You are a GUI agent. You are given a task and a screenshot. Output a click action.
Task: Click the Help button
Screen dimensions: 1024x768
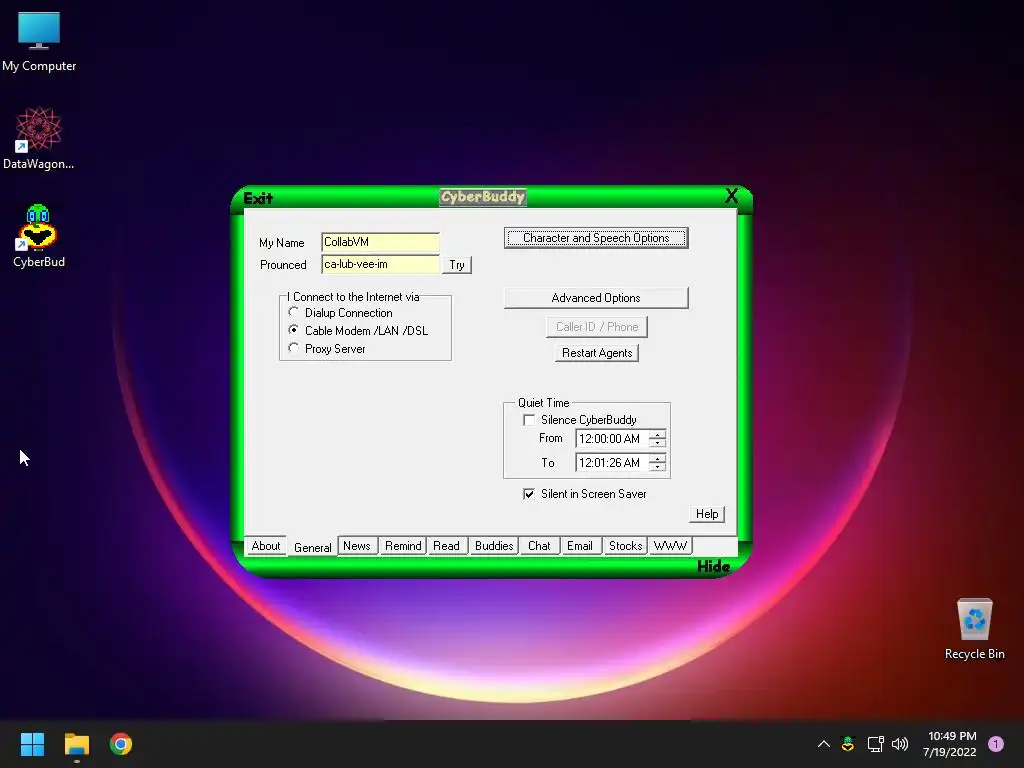[x=707, y=514]
